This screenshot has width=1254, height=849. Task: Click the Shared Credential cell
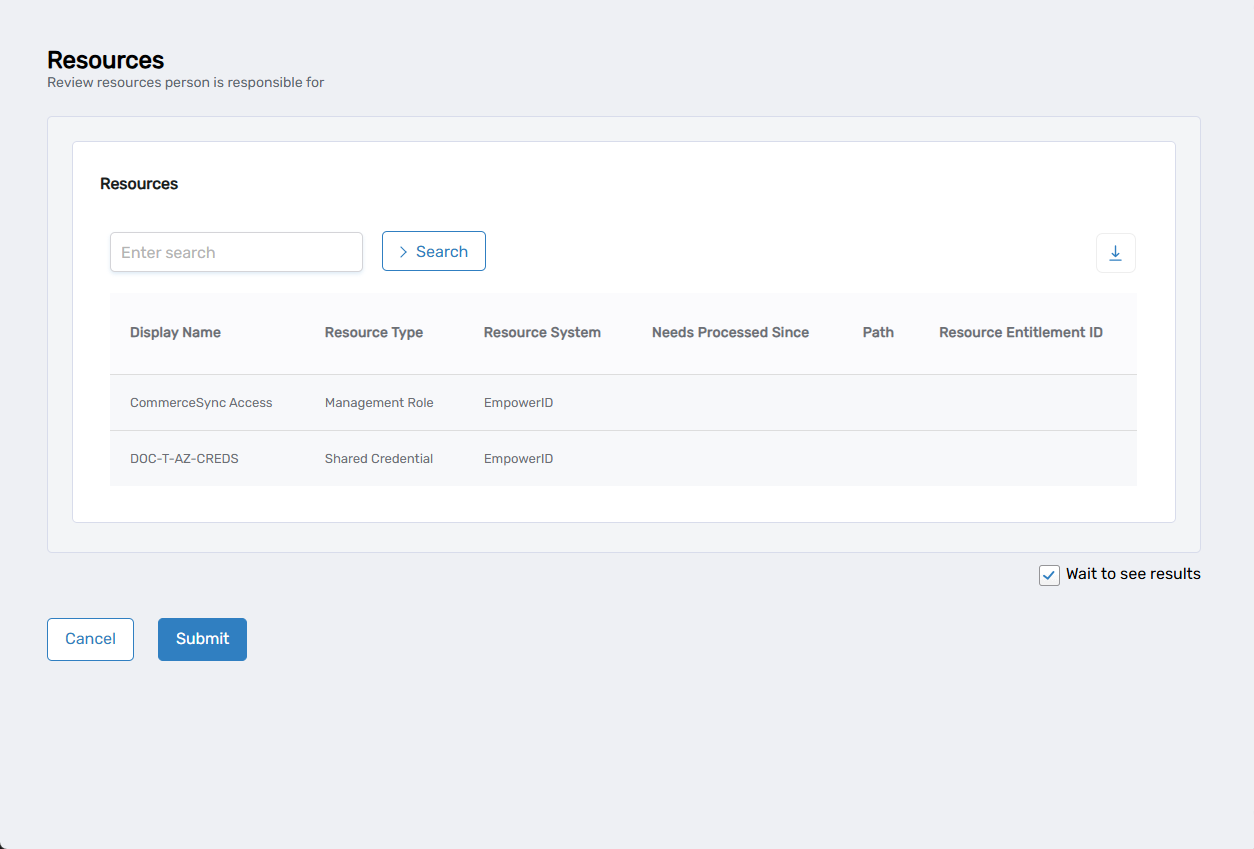pyautogui.click(x=379, y=458)
